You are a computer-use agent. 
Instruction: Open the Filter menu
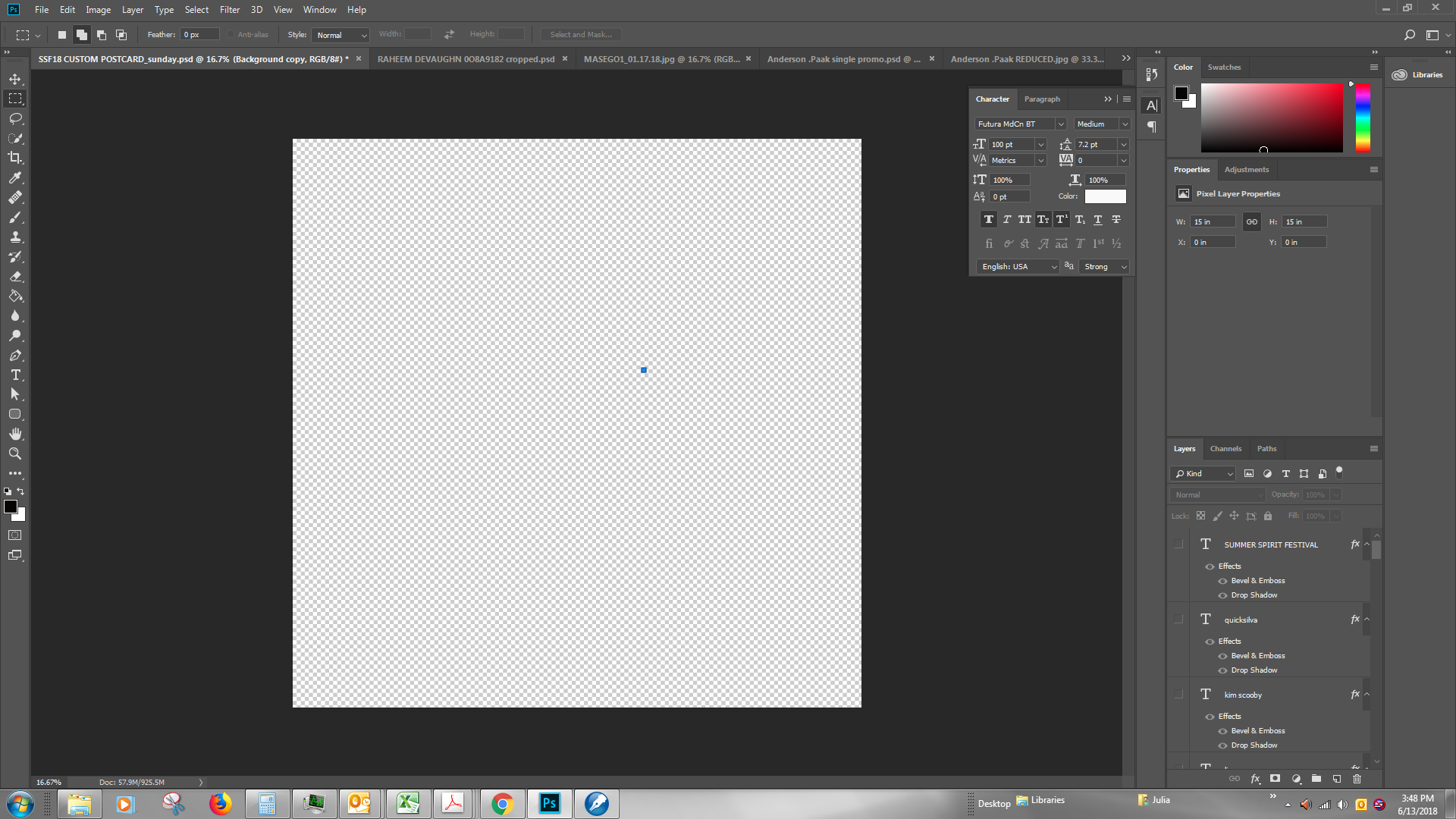click(228, 9)
